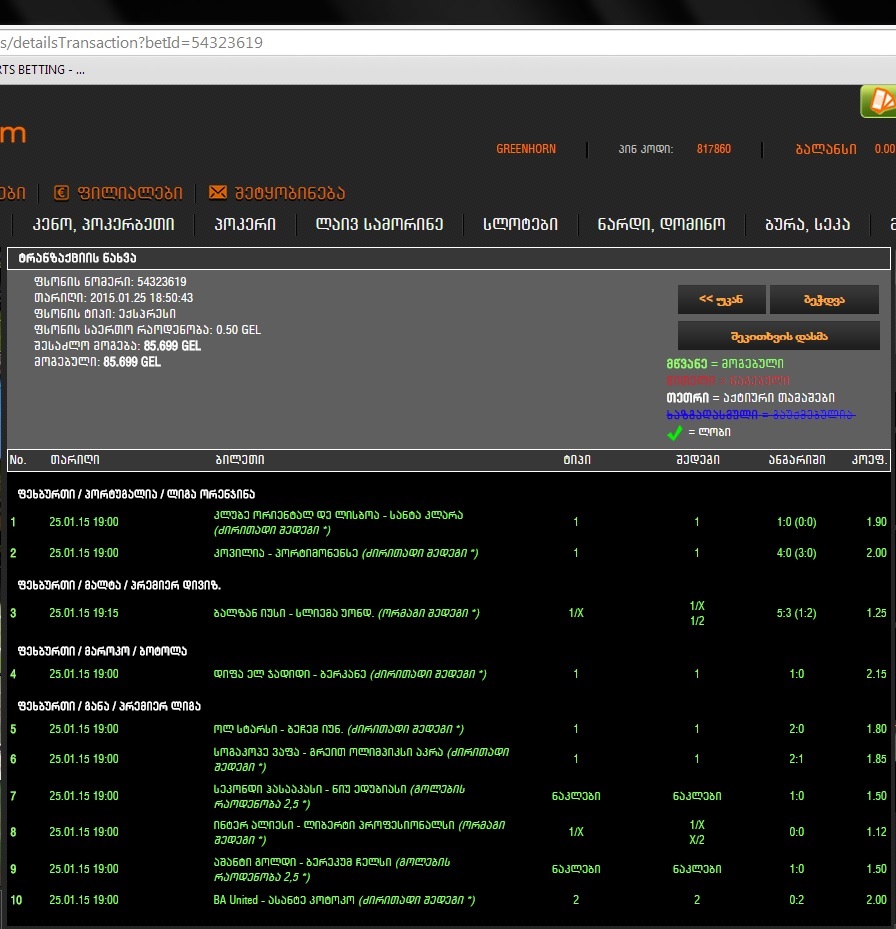Image resolution: width=896 pixels, height=929 pixels.
Task: Click the ბალანსი balance label
Action: pos(825,149)
